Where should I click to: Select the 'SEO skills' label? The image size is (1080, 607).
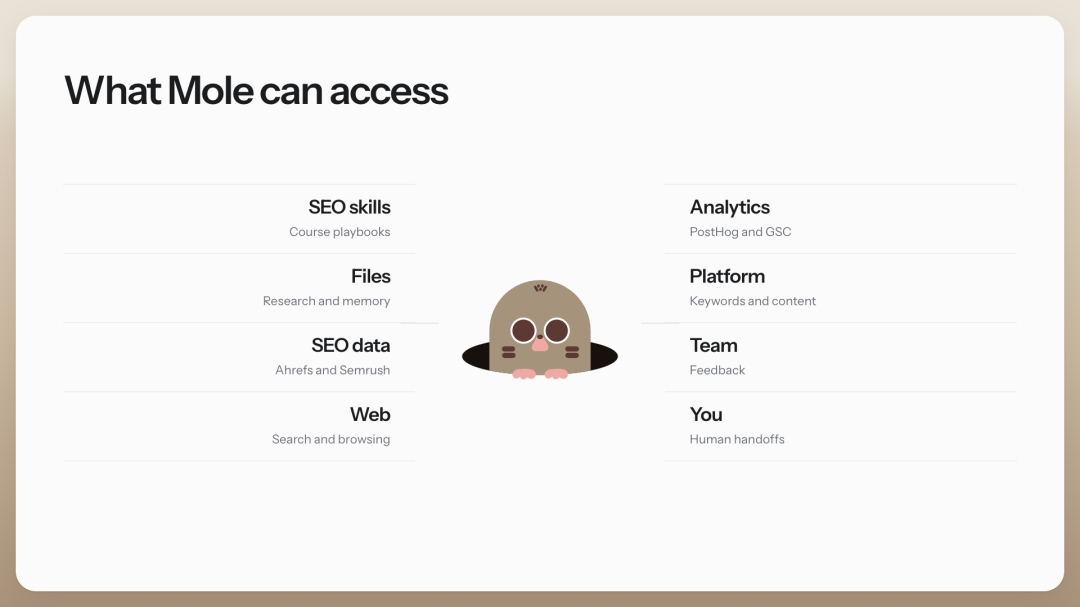(349, 207)
